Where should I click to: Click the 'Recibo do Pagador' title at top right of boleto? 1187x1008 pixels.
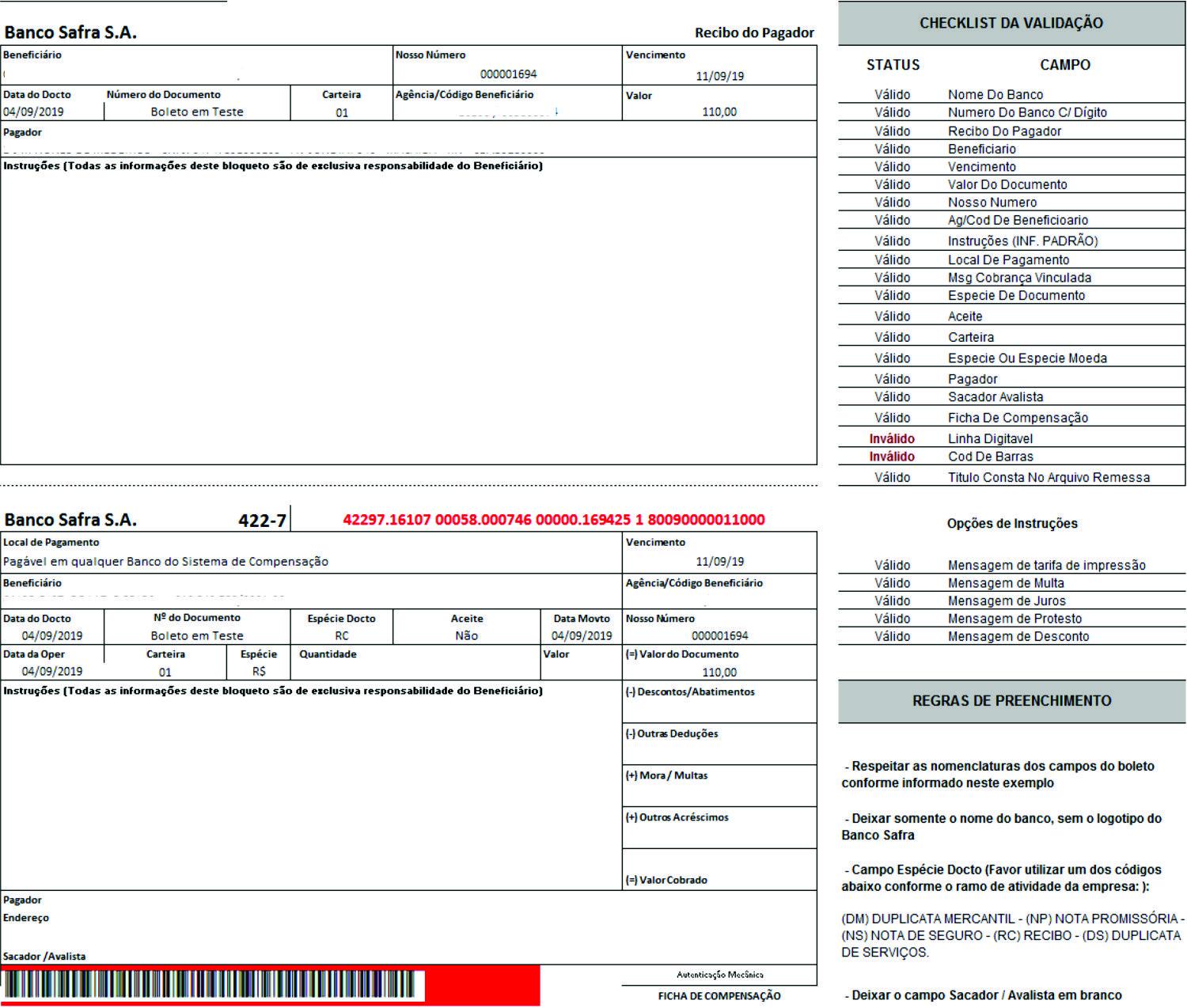coord(754,32)
